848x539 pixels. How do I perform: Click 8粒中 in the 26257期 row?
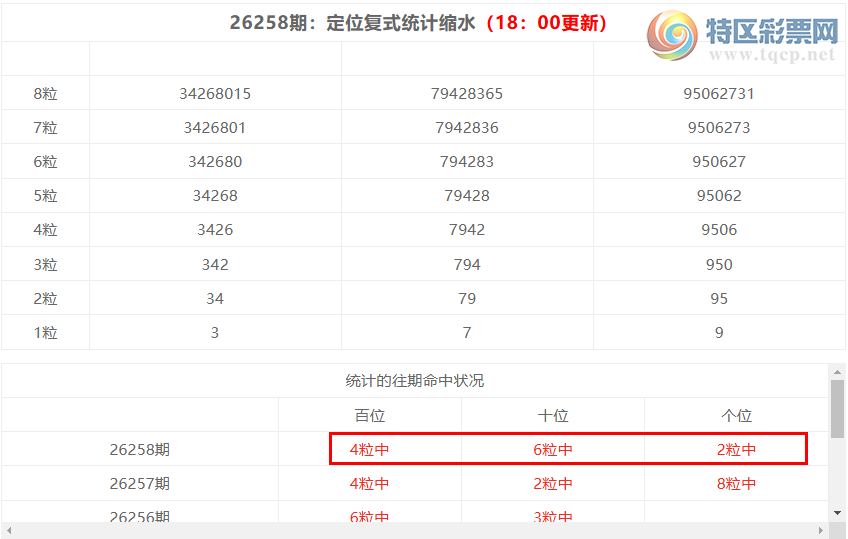736,483
